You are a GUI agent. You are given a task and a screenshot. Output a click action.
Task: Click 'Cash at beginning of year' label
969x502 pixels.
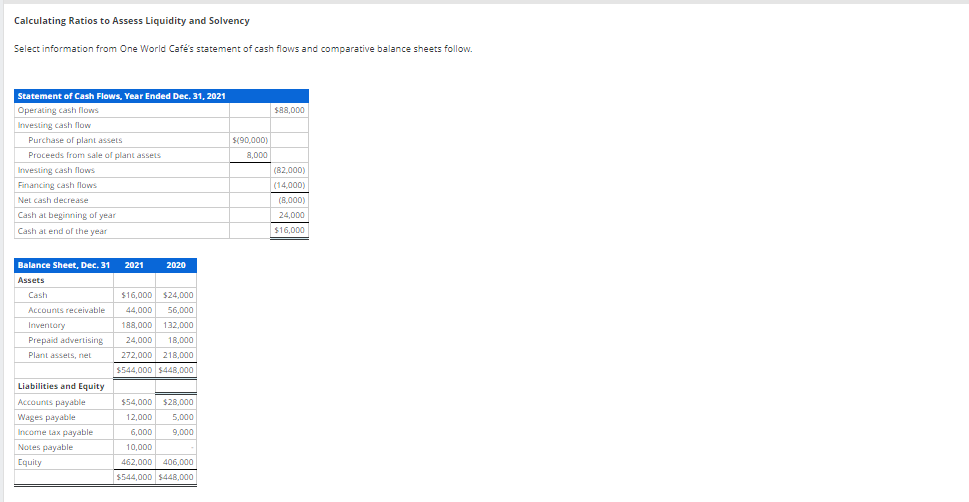pyautogui.click(x=67, y=215)
